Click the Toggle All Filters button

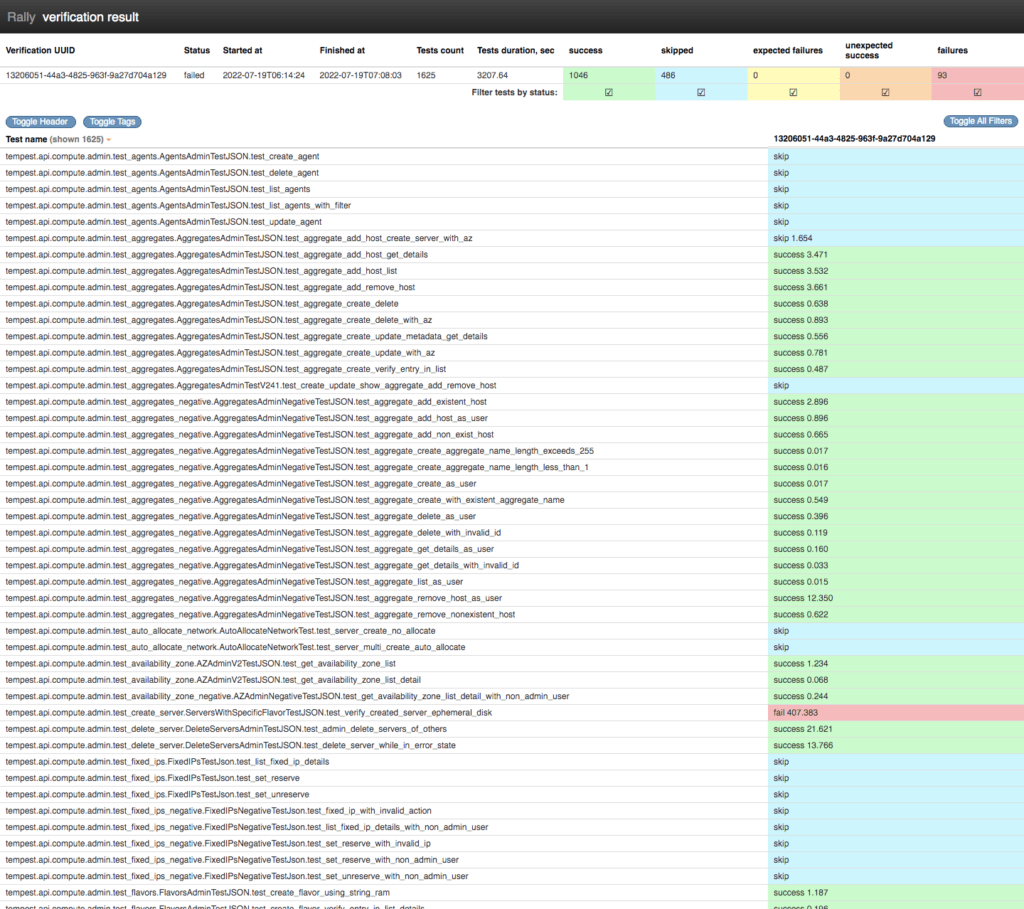tap(980, 122)
